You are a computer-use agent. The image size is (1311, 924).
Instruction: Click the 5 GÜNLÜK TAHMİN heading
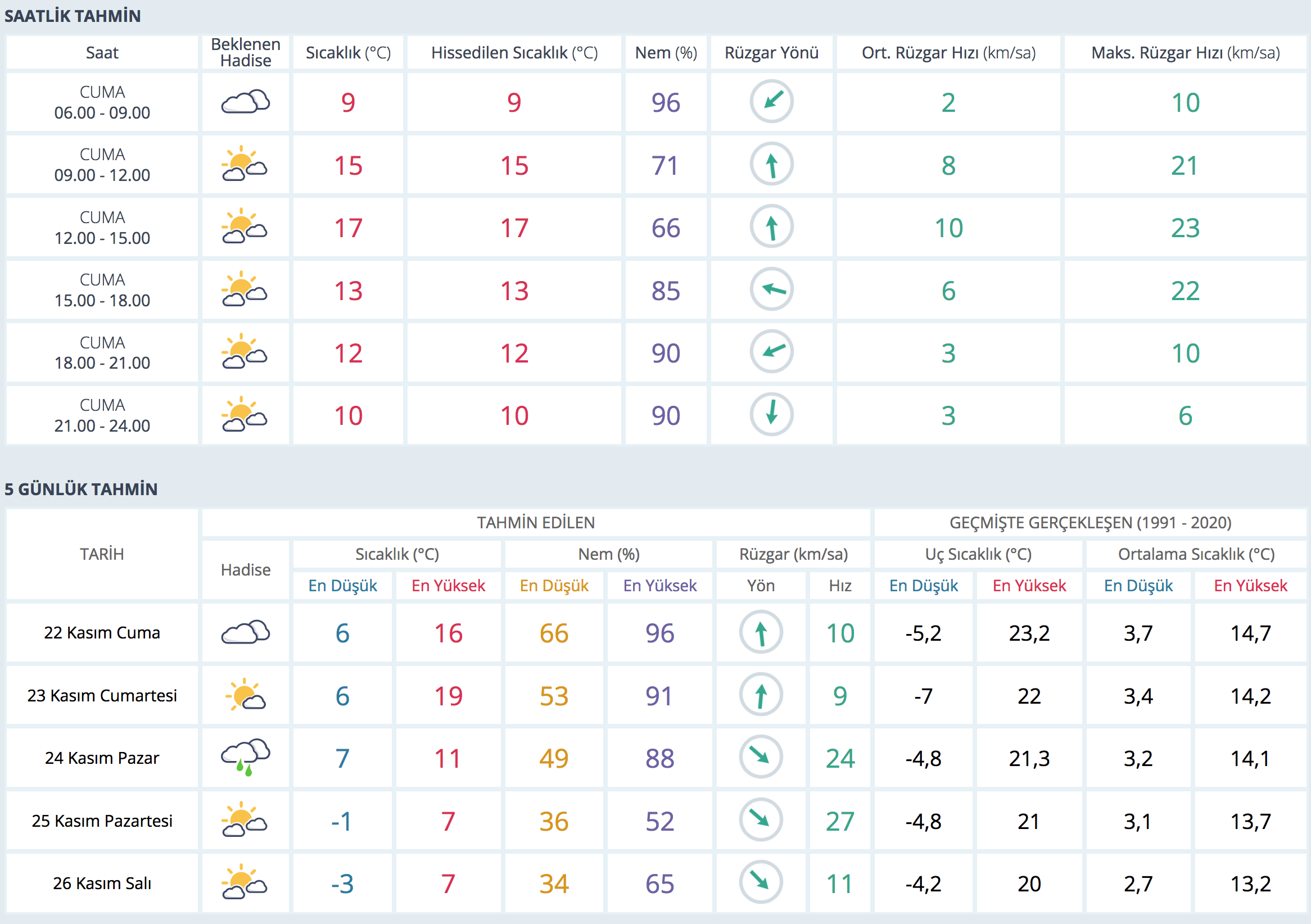coord(81,489)
